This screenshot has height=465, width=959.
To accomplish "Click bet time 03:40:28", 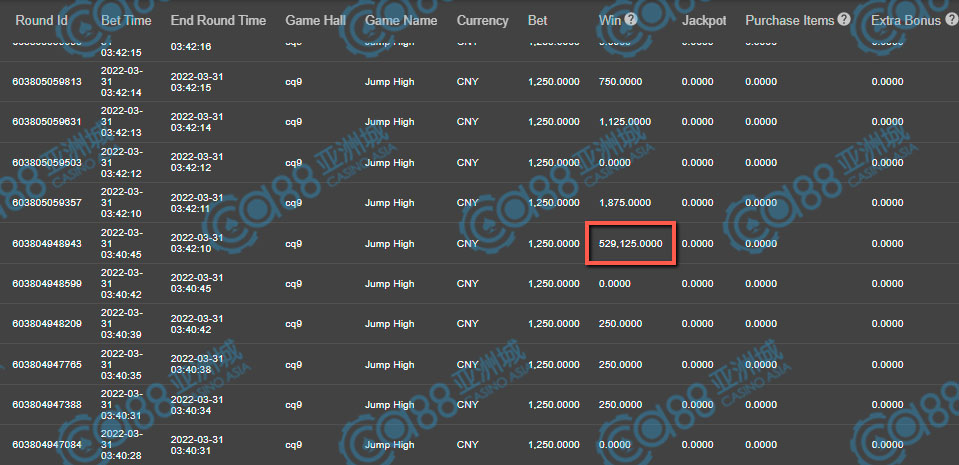I will [x=121, y=456].
